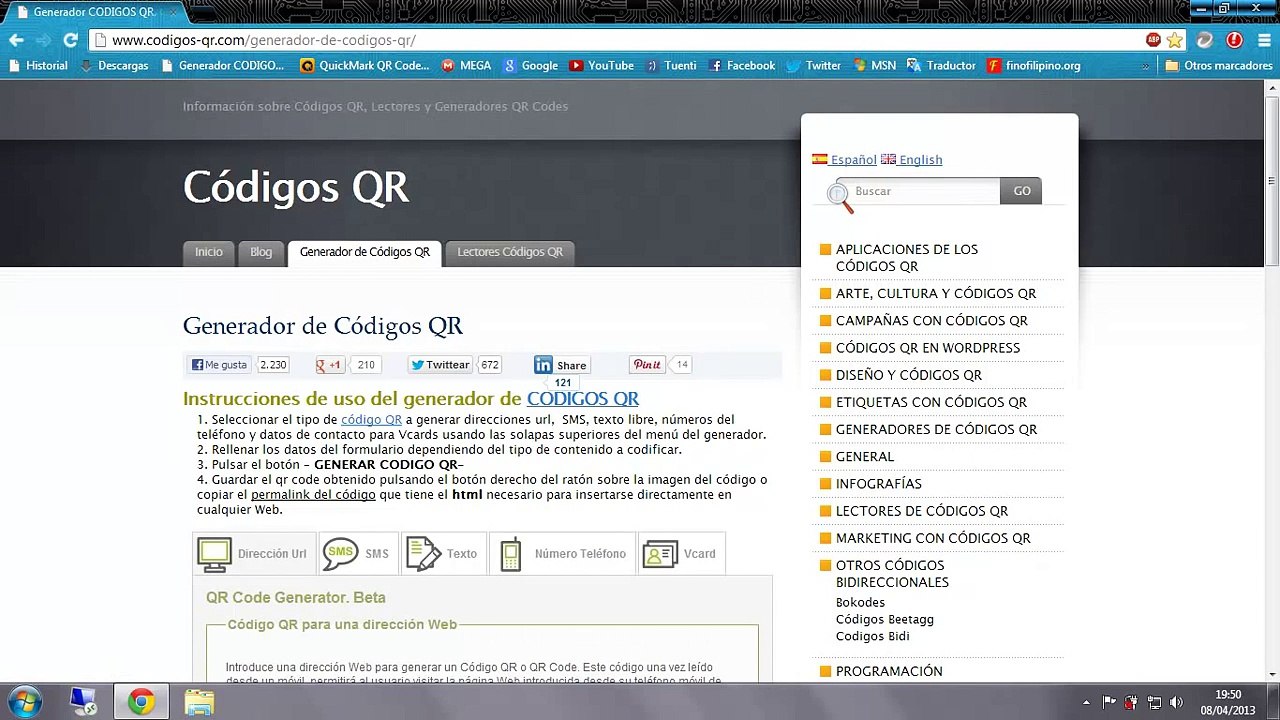Open the permalink del código link
1280x720 pixels.
(313, 495)
